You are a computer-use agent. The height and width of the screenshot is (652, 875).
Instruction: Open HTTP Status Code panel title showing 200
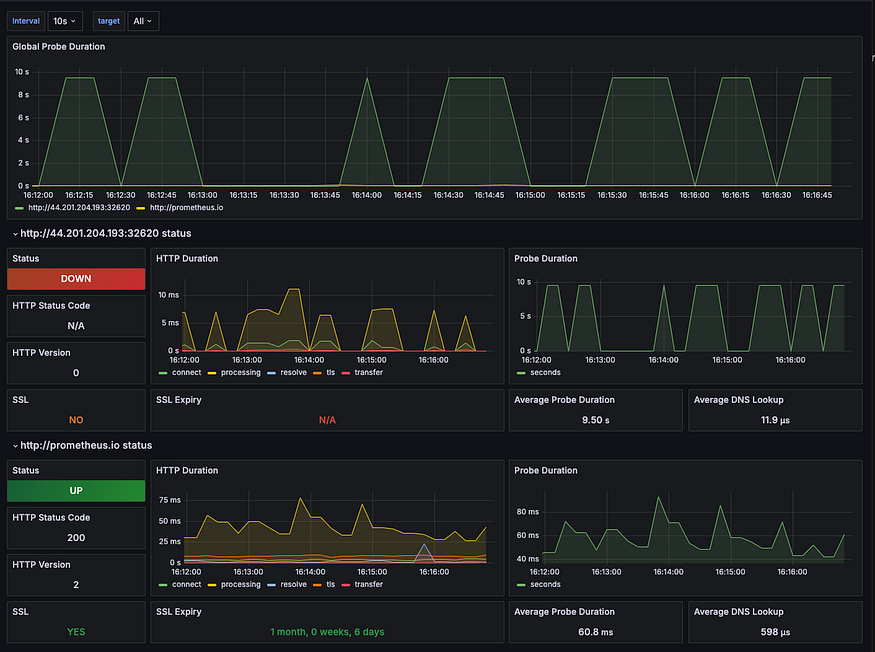pos(51,517)
